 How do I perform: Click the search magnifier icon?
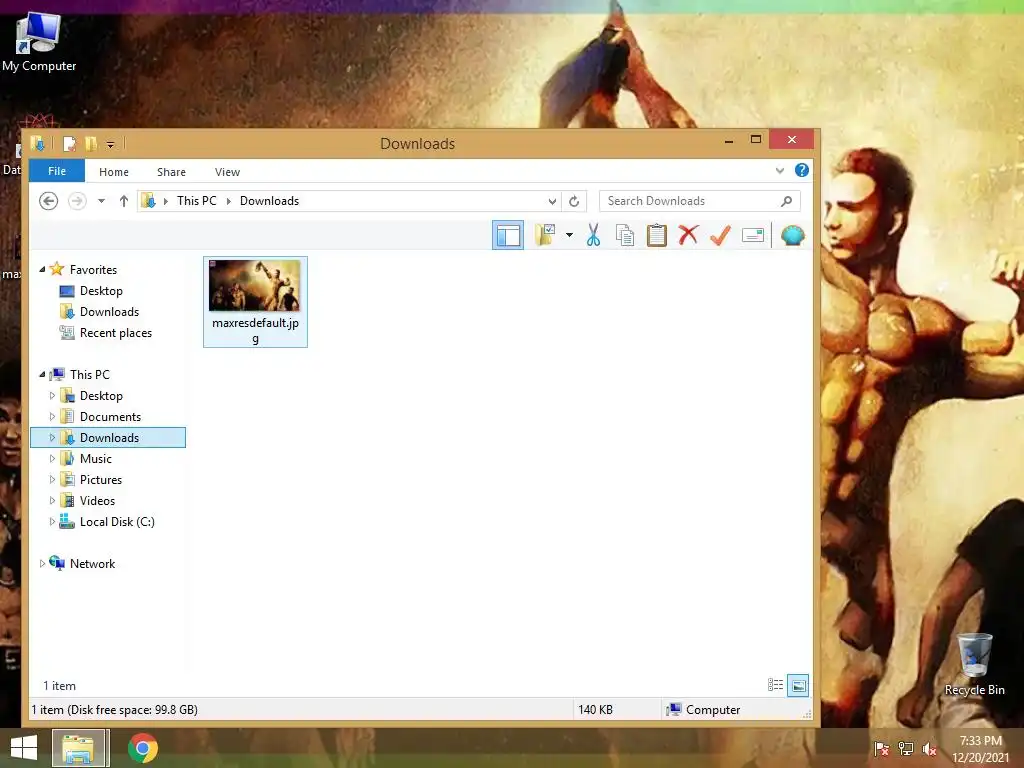point(787,201)
